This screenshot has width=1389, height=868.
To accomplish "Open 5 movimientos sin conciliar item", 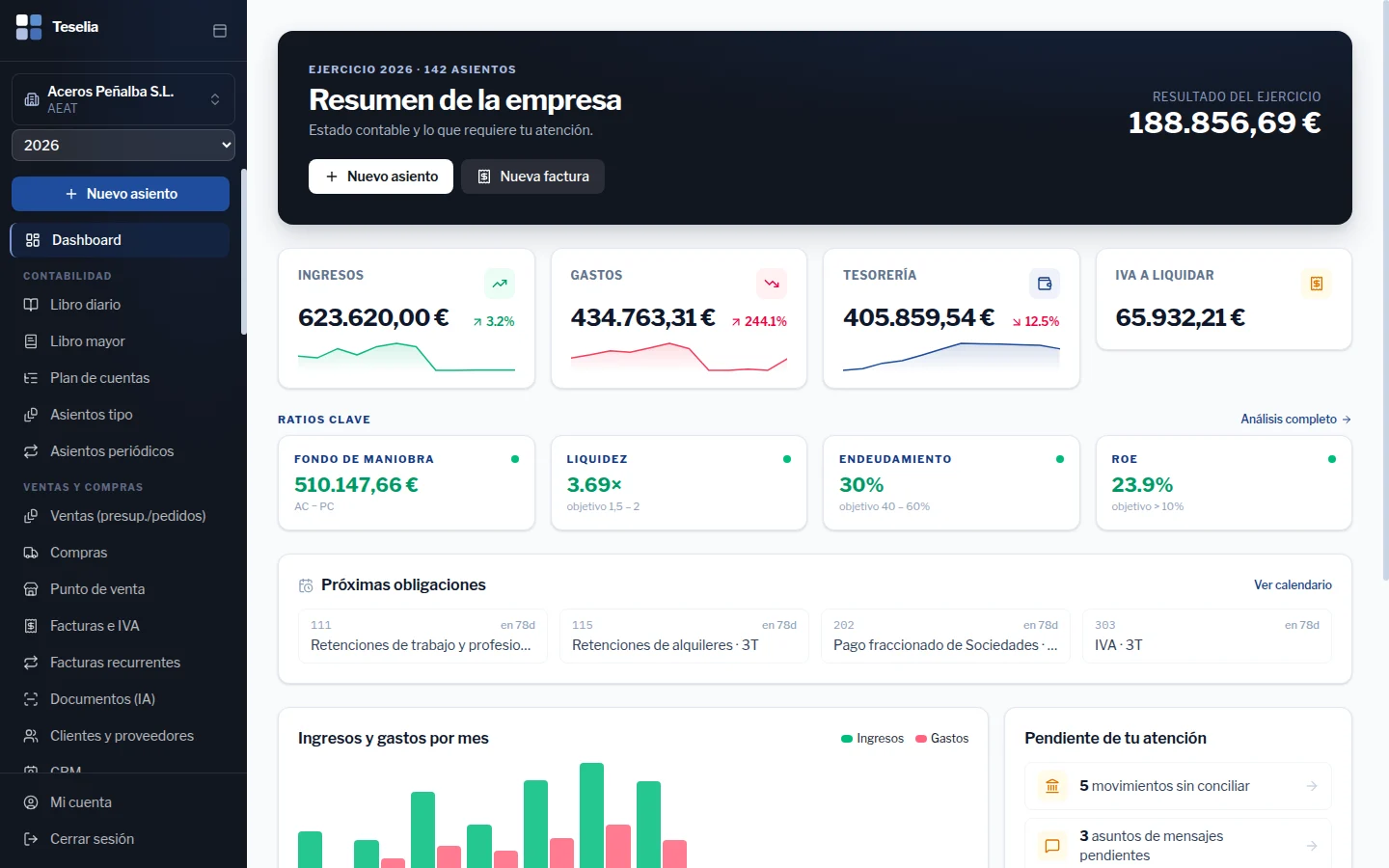I will coord(1178,786).
